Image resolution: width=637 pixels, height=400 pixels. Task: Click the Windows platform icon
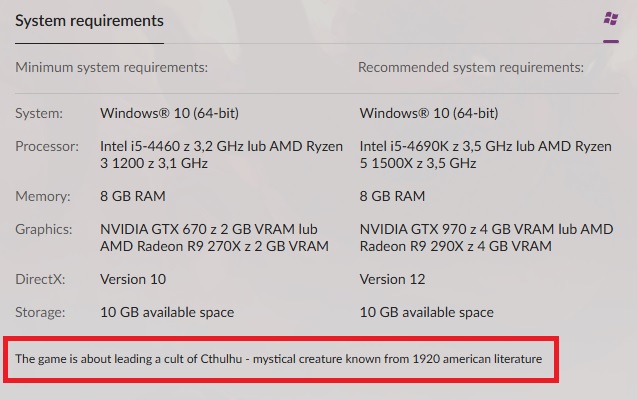tap(611, 19)
